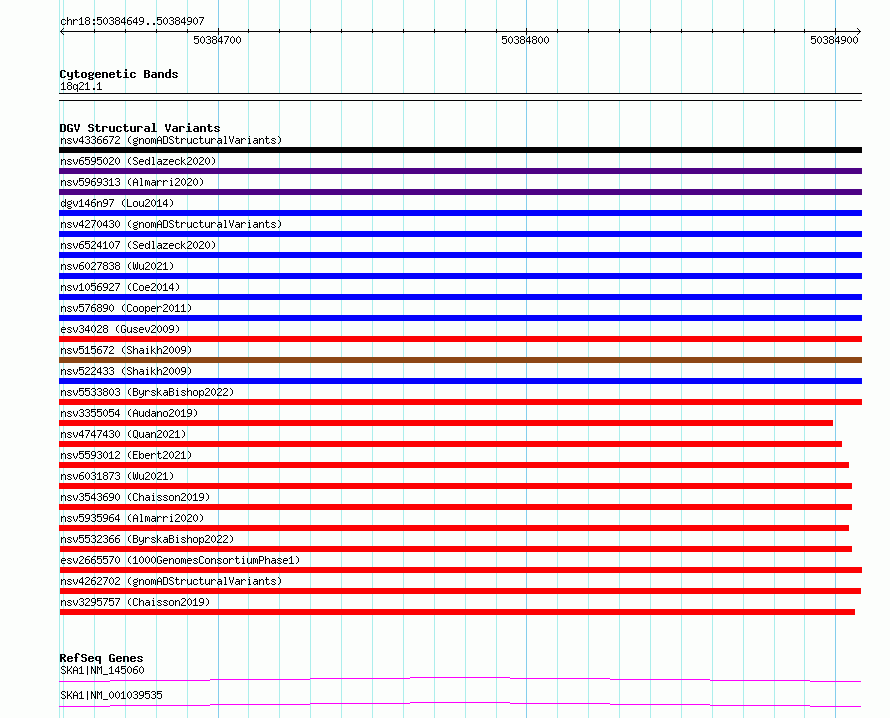890x718 pixels.
Task: Click the blue nsv1056927 variant bar
Action: [460, 297]
